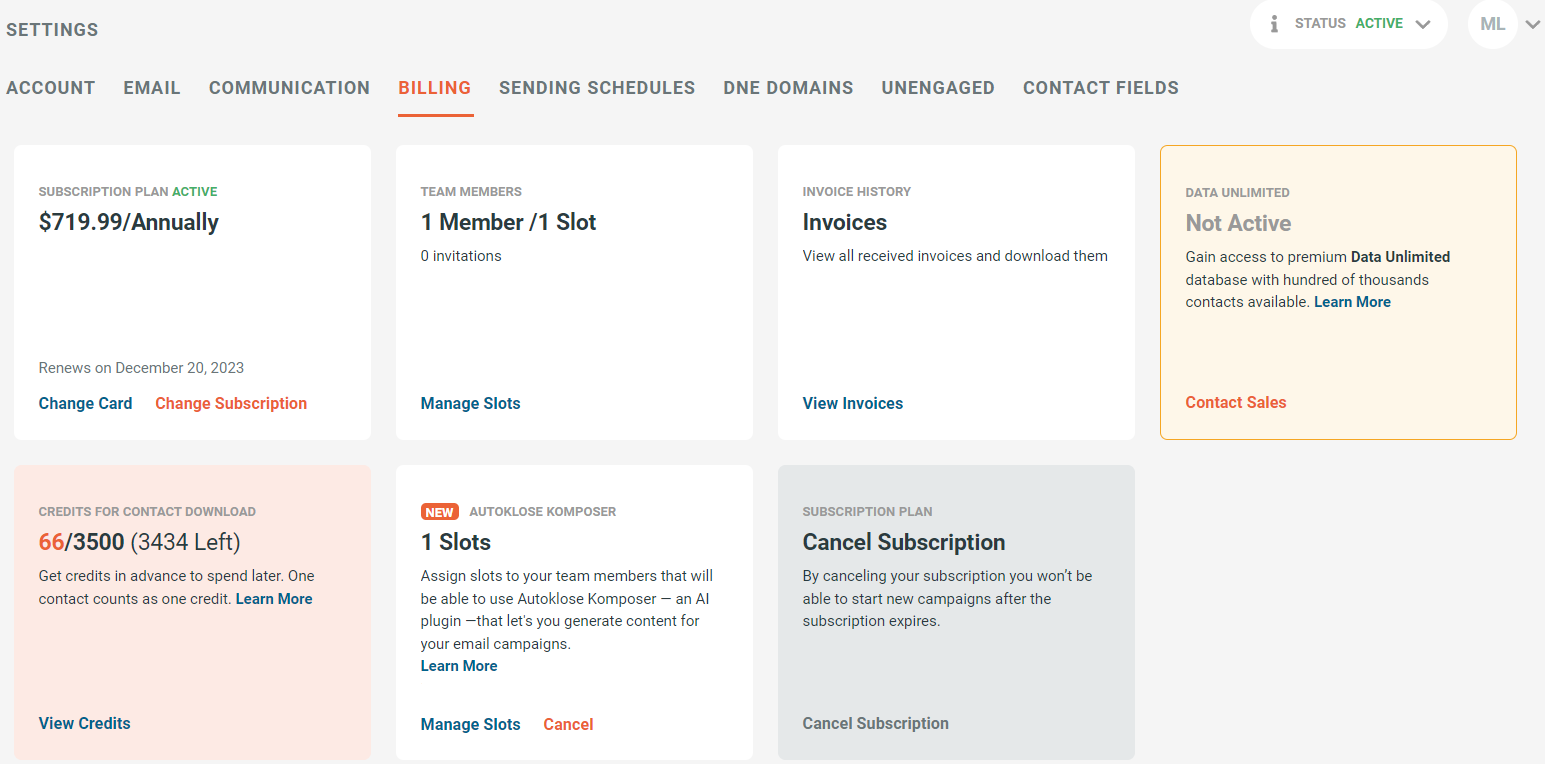The height and width of the screenshot is (764, 1545).
Task: Click the Contact Sales link
Action: [1236, 402]
